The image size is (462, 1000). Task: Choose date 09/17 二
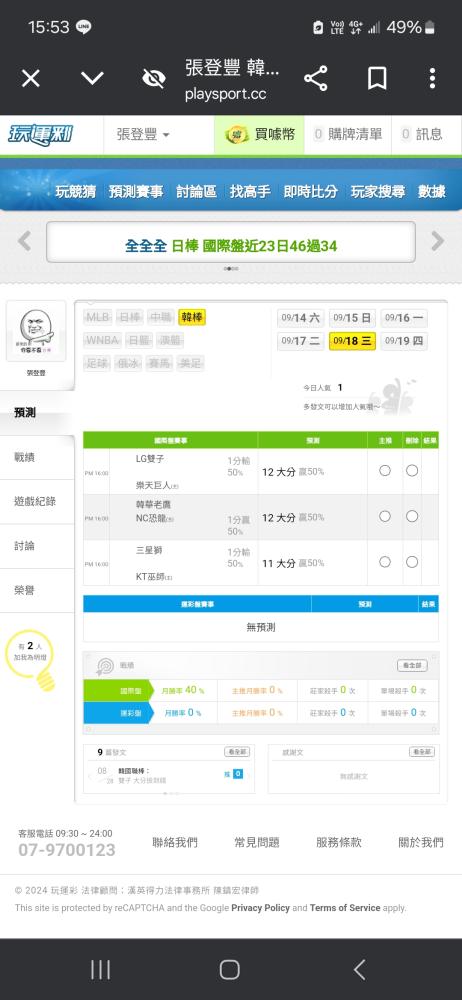pyautogui.click(x=301, y=341)
